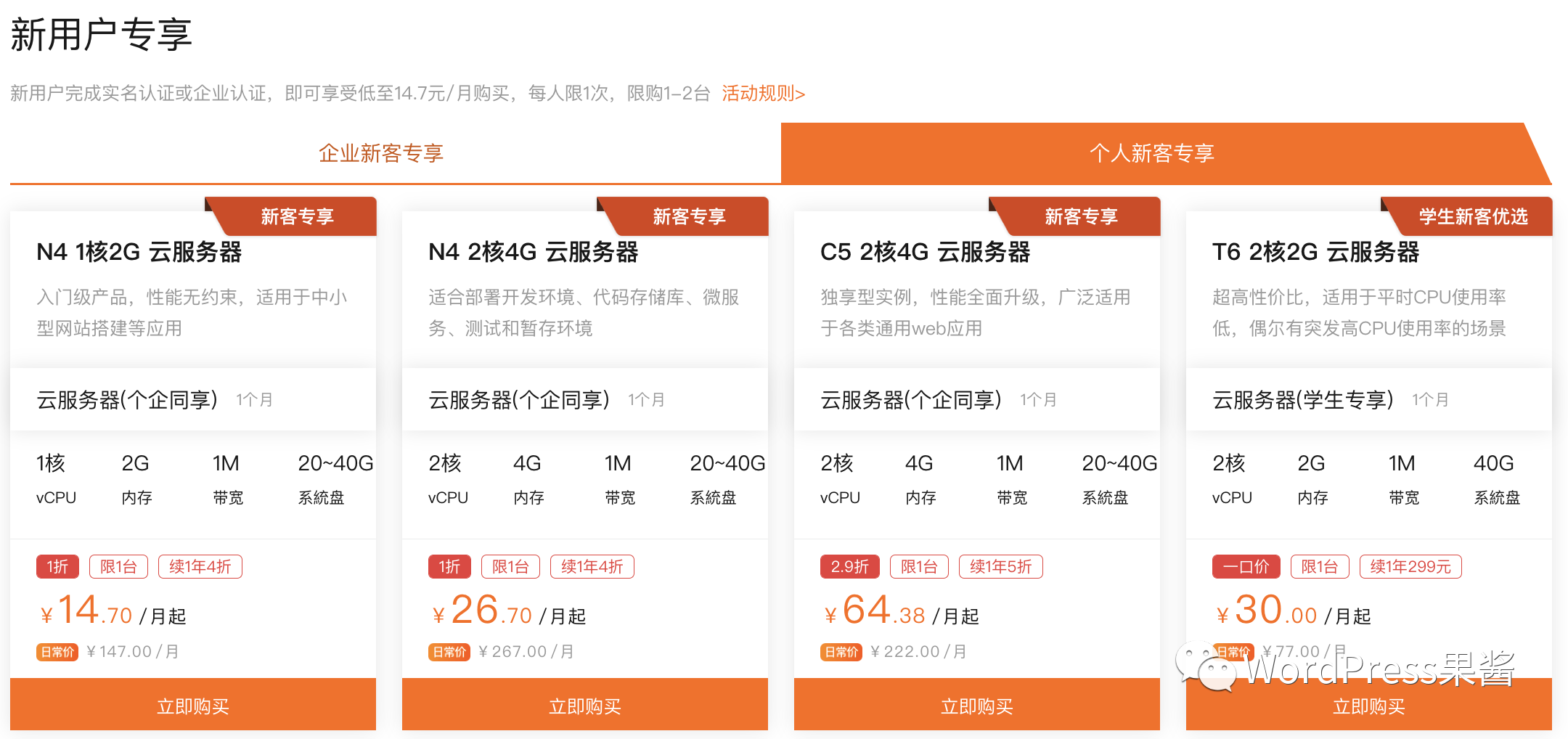Select the 1折 tag on N4 1核2G card
The height and width of the screenshot is (739, 1568).
point(57,567)
